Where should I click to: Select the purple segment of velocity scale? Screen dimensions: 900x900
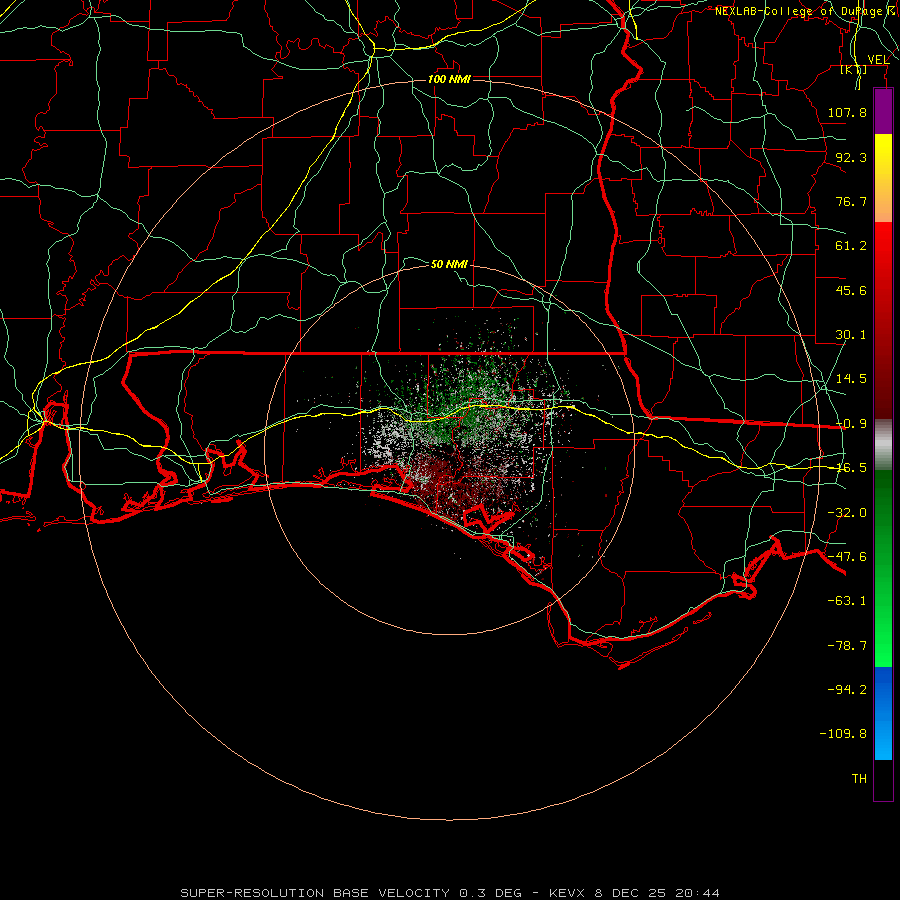883,111
